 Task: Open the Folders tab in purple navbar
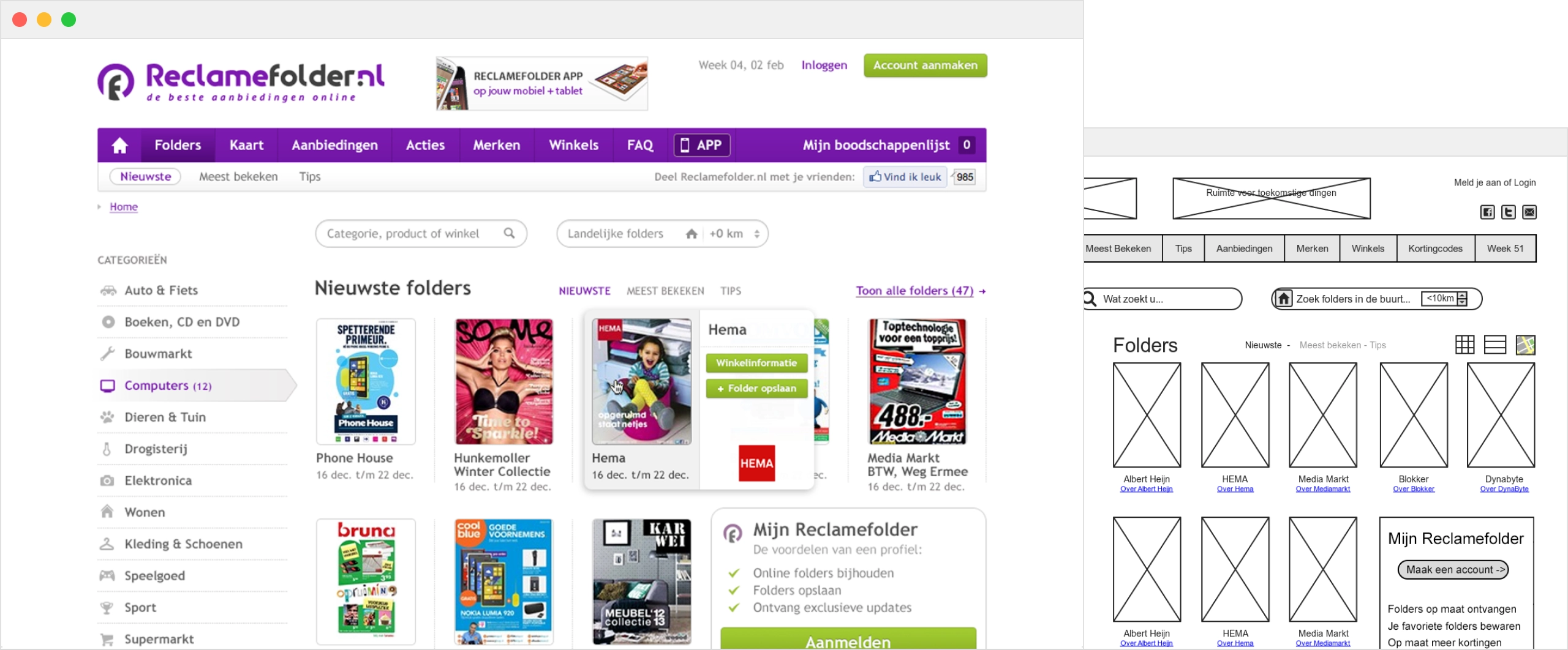click(178, 145)
